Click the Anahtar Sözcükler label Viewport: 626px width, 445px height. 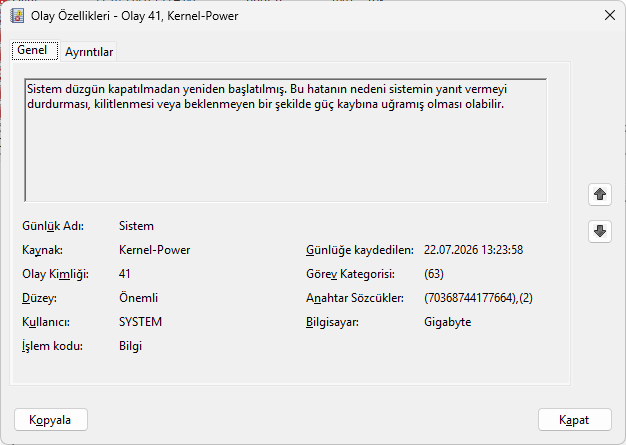click(x=355, y=298)
